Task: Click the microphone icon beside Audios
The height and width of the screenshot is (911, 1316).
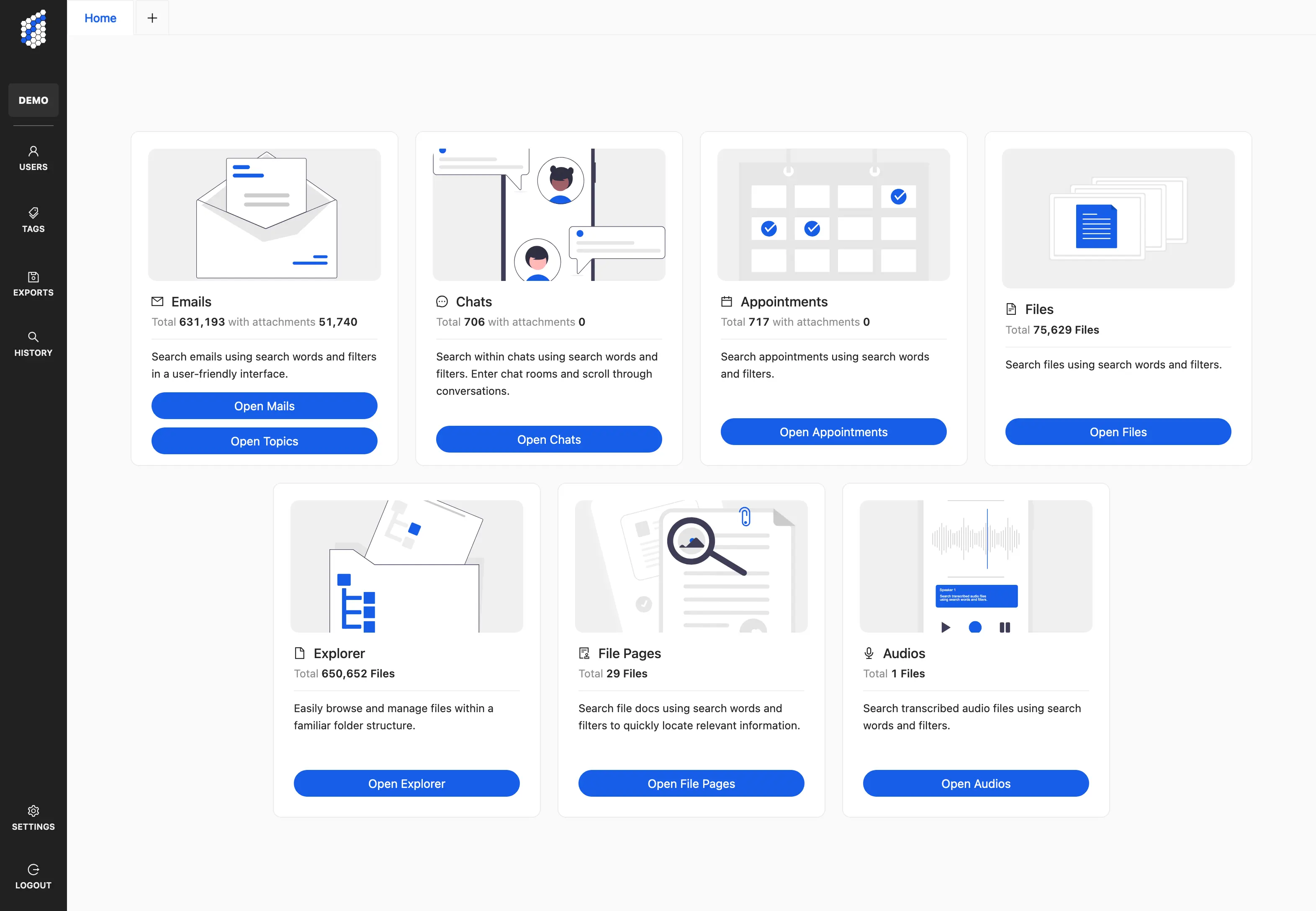Action: coord(869,653)
